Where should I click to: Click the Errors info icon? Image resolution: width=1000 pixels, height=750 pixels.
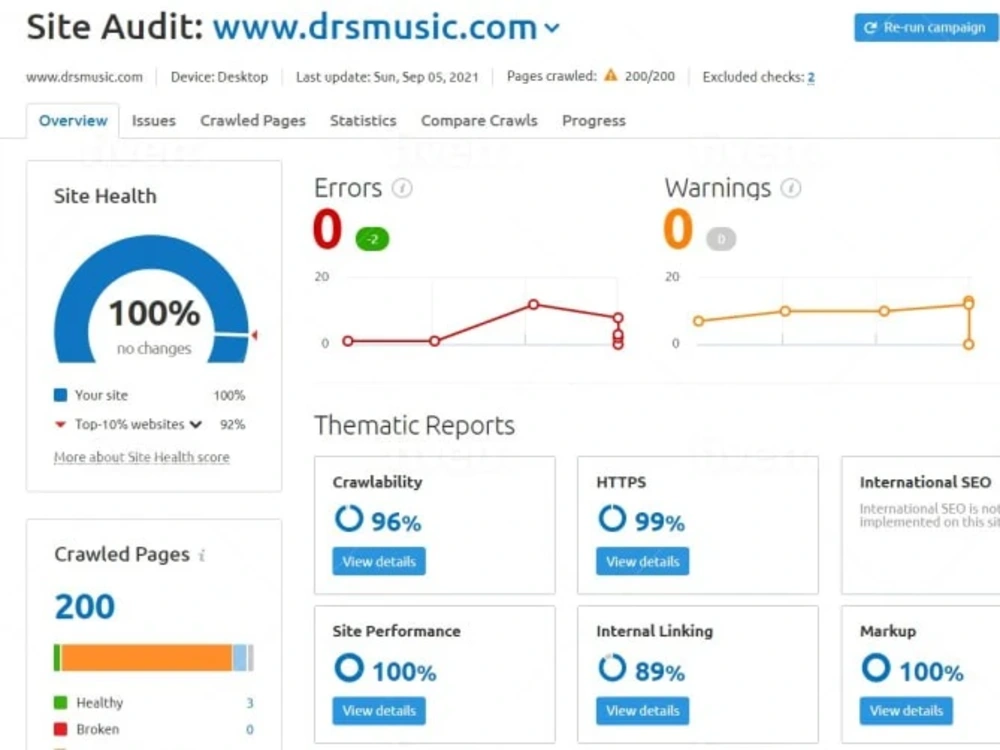click(x=402, y=188)
